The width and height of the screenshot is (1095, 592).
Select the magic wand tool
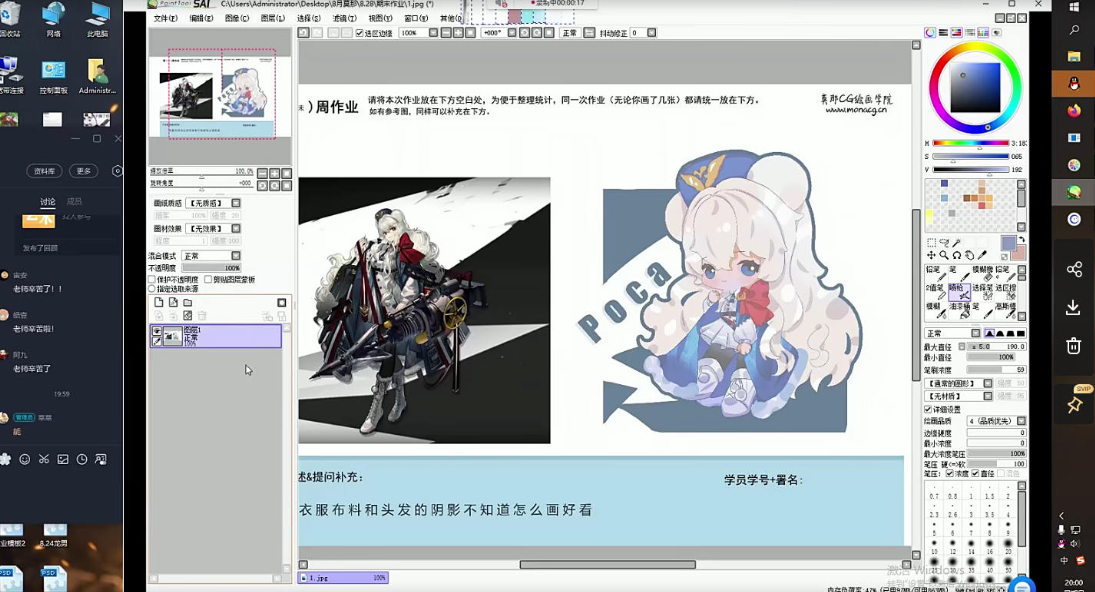[956, 242]
